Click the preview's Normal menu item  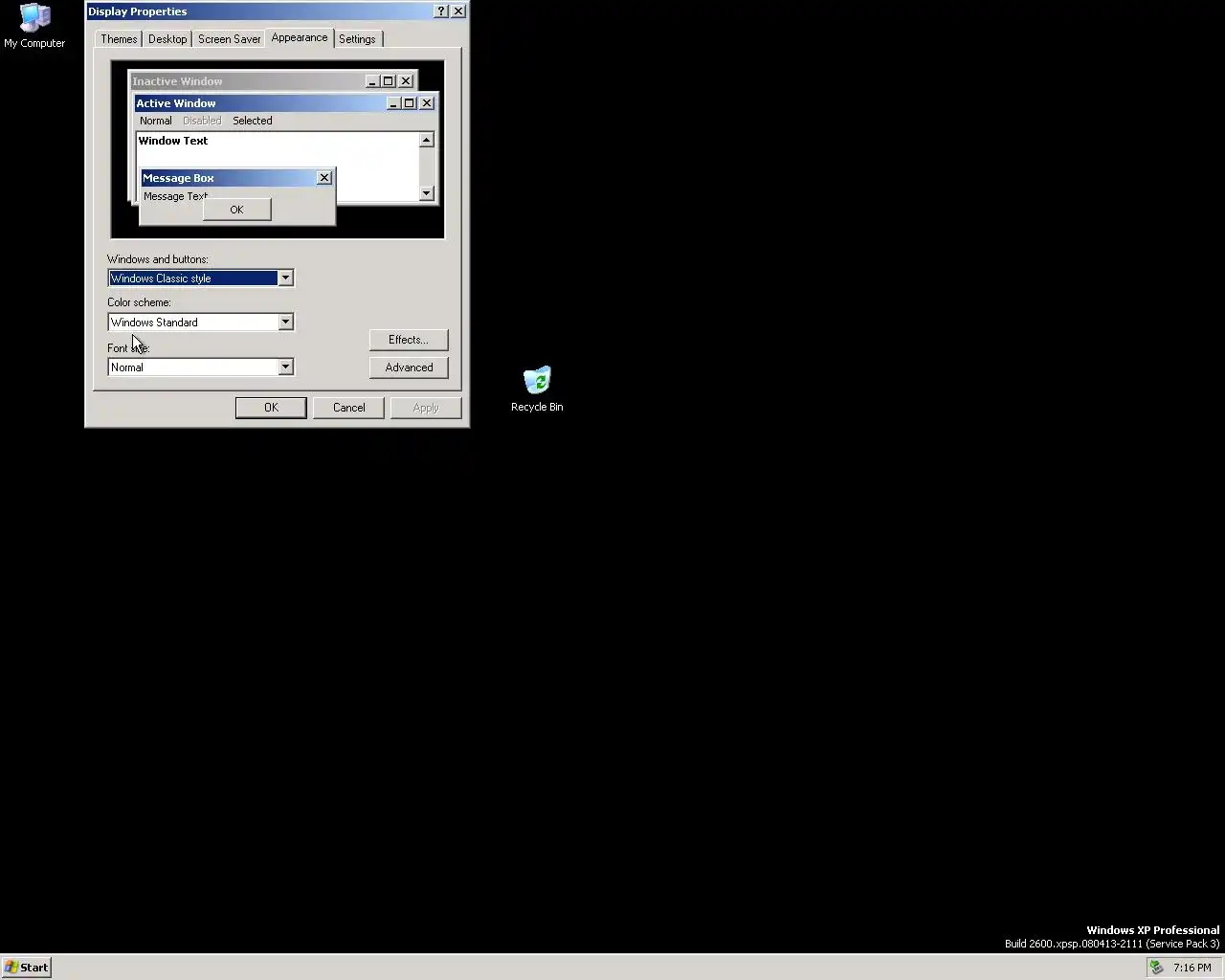click(x=155, y=121)
